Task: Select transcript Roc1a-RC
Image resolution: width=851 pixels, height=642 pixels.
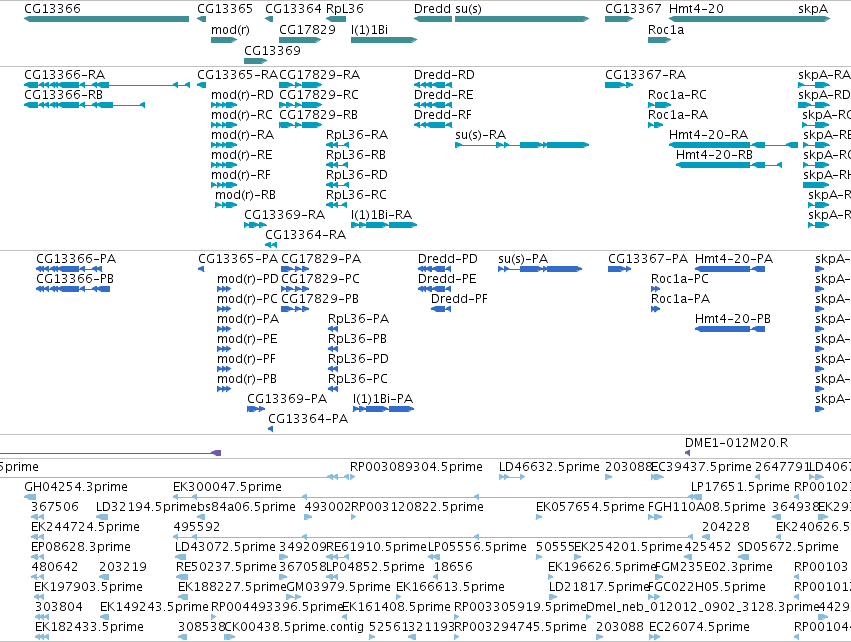Action: tap(659, 105)
